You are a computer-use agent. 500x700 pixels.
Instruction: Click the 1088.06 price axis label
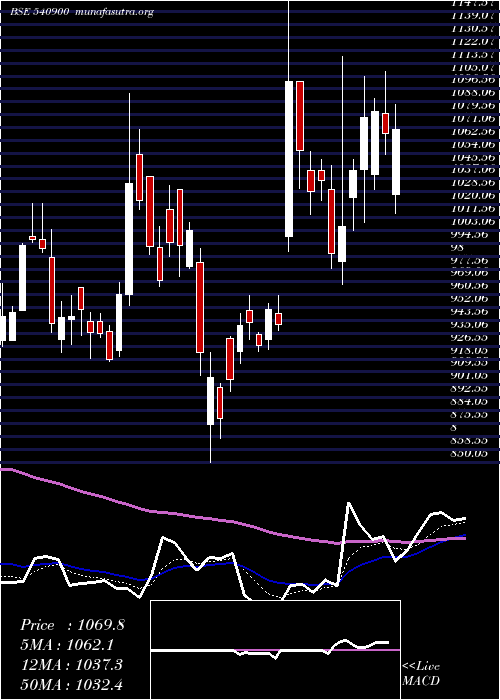coord(473,93)
